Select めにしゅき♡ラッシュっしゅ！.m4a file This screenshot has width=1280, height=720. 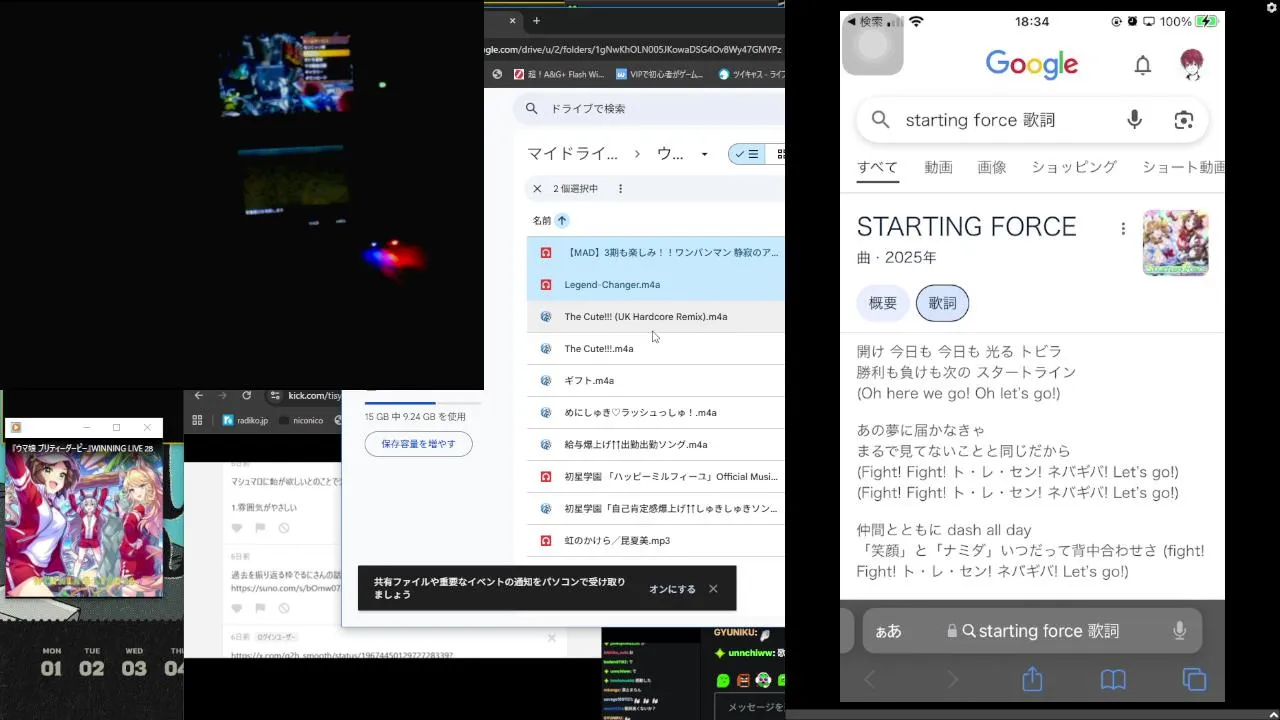coord(655,412)
